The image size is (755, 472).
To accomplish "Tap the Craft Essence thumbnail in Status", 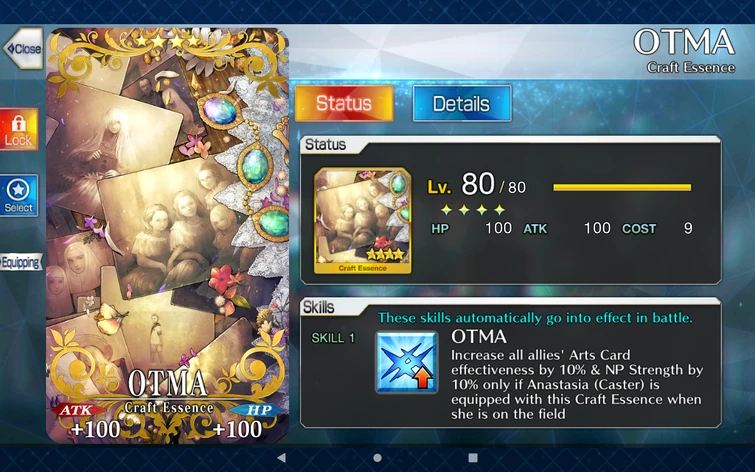I will coord(363,221).
